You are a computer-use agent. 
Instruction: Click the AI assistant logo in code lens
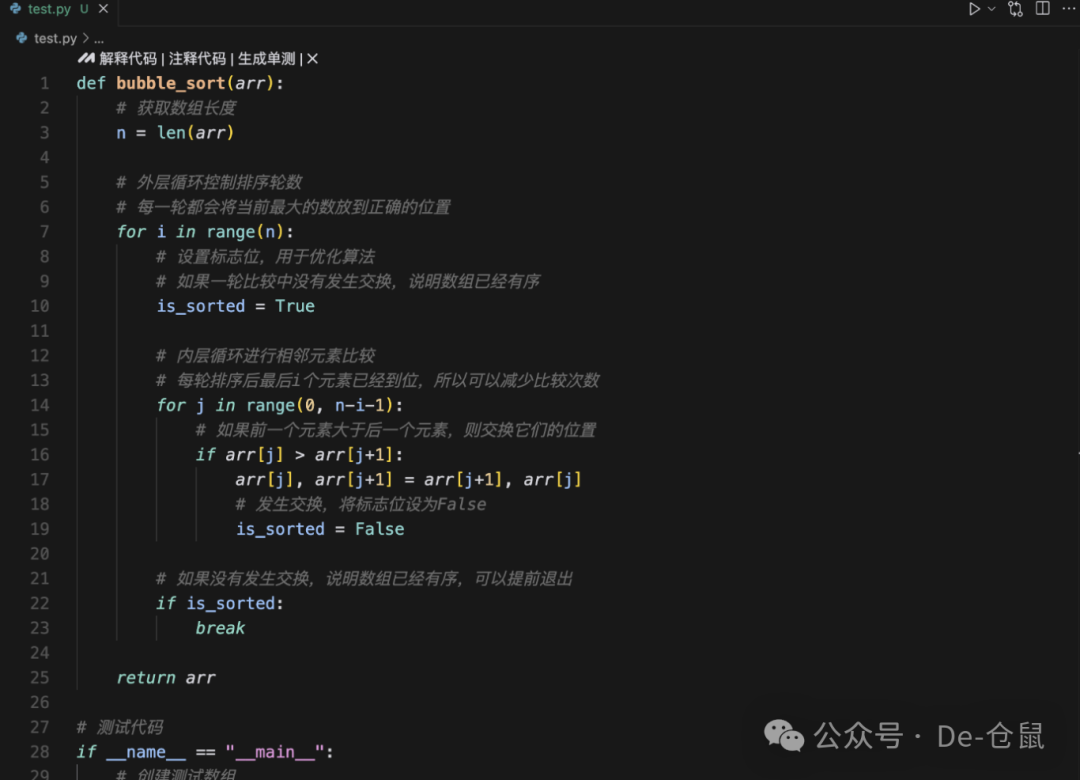[x=86, y=59]
